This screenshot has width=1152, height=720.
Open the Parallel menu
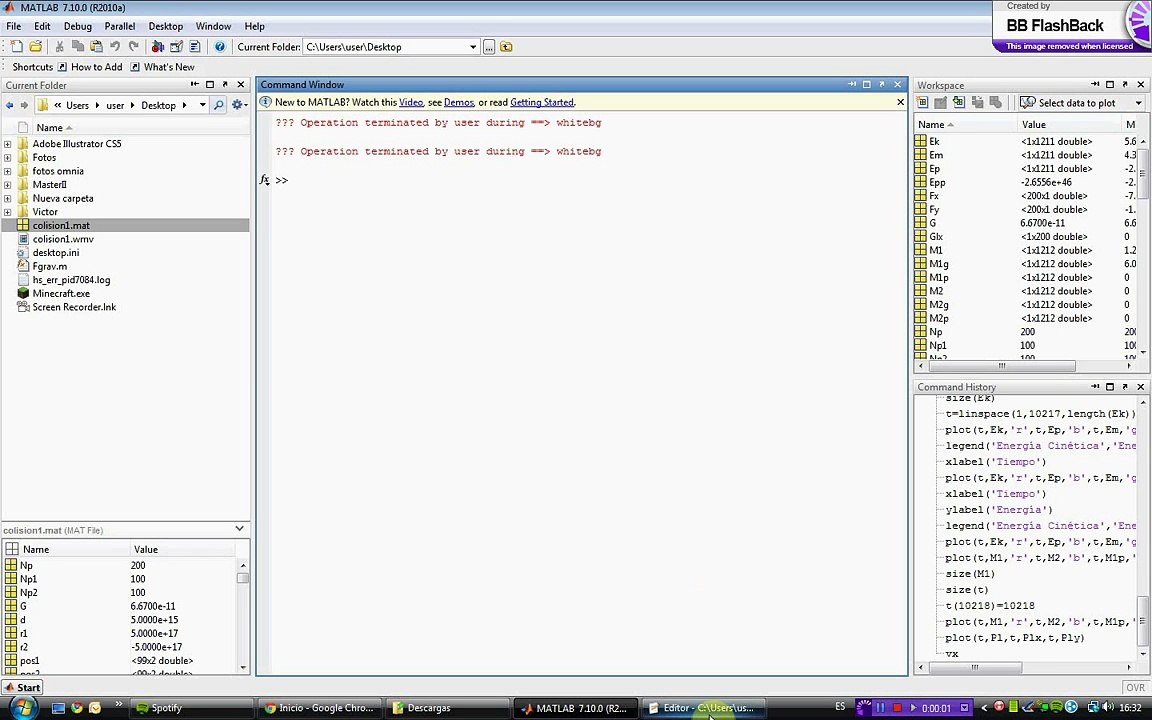coord(119,26)
